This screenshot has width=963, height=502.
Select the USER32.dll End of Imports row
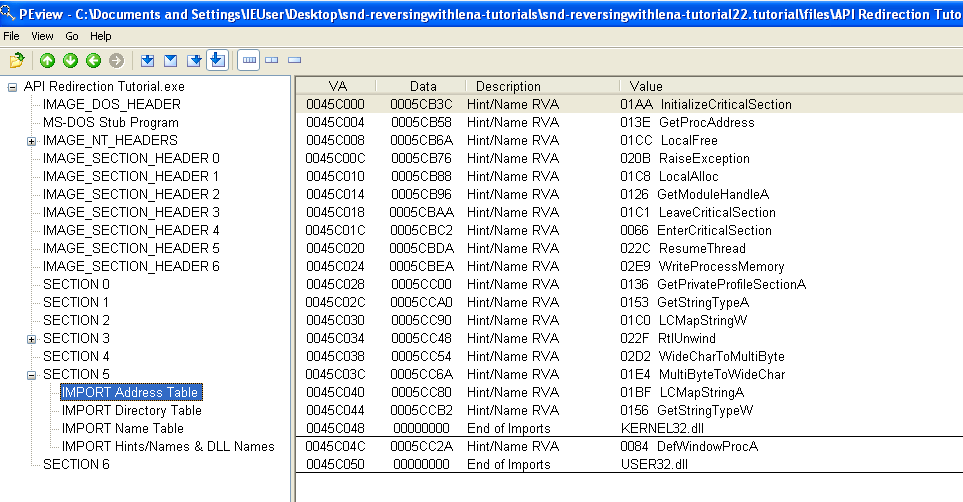[x=630, y=465]
